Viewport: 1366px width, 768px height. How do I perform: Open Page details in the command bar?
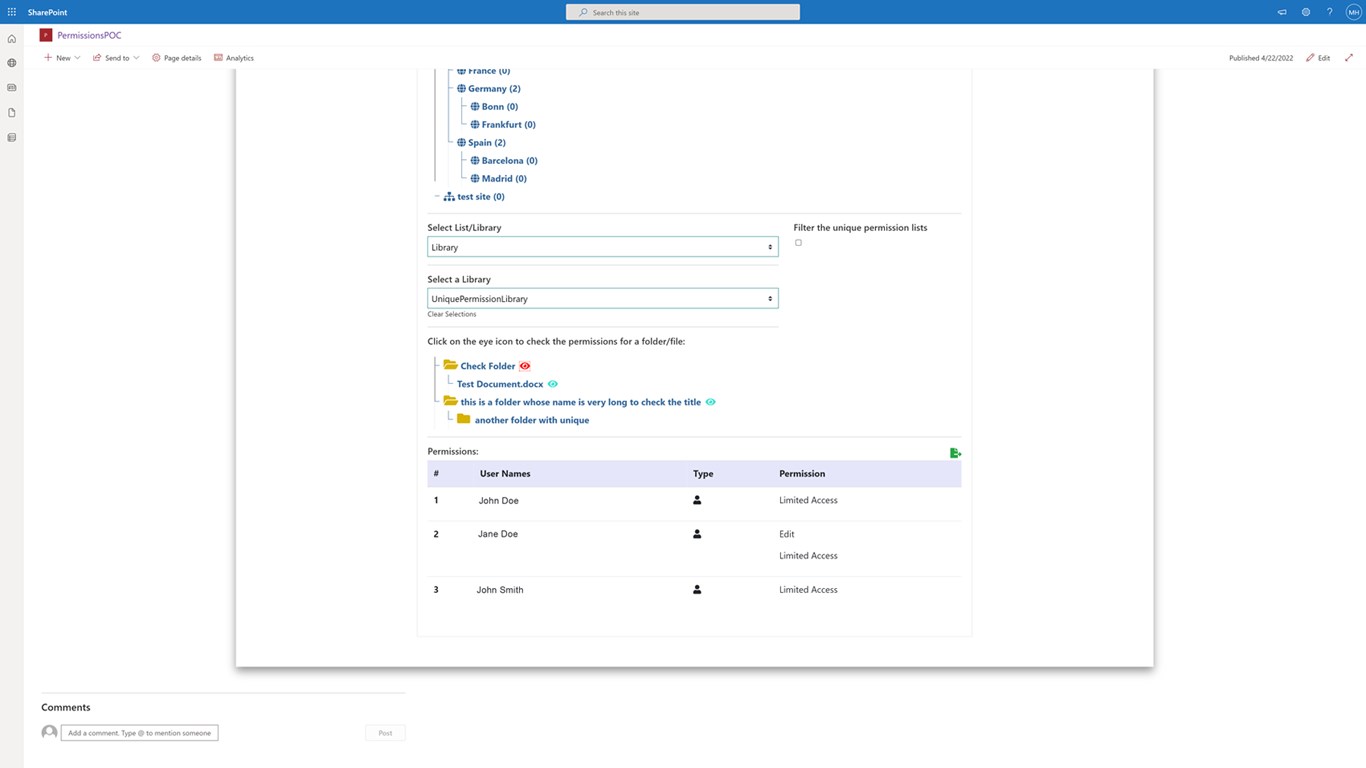point(176,58)
